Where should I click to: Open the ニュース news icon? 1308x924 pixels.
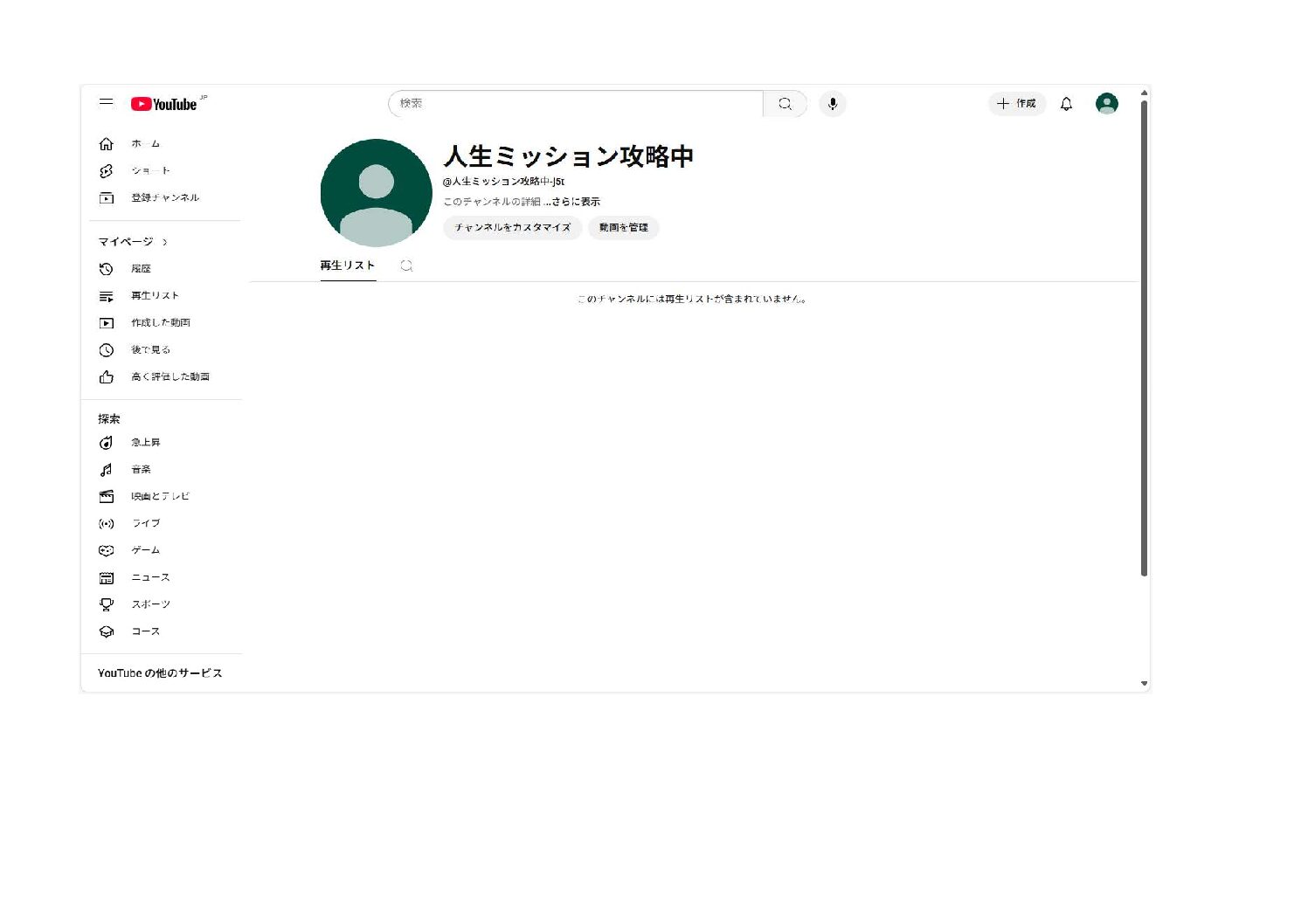[107, 578]
